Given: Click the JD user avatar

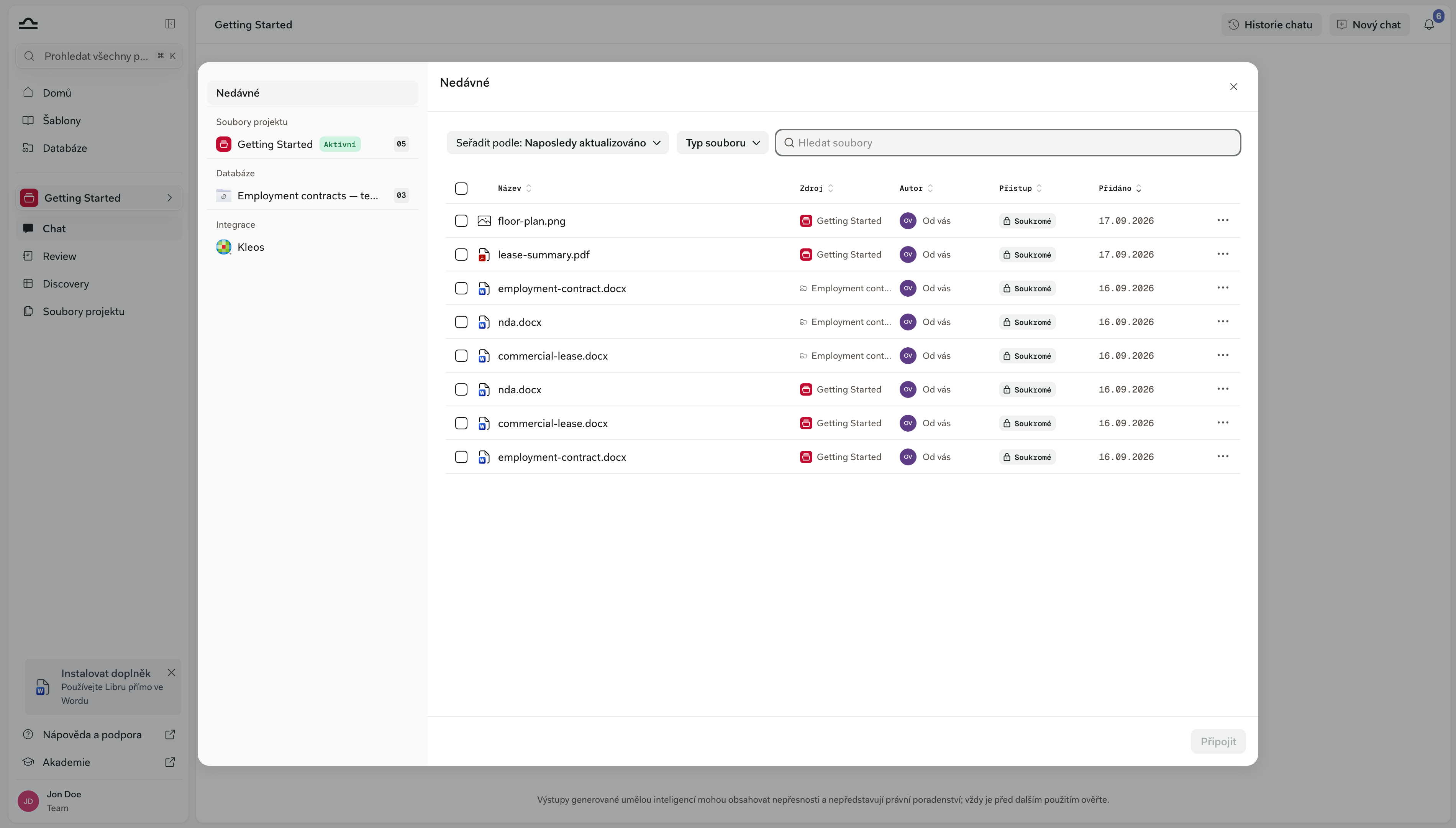Looking at the screenshot, I should point(28,801).
